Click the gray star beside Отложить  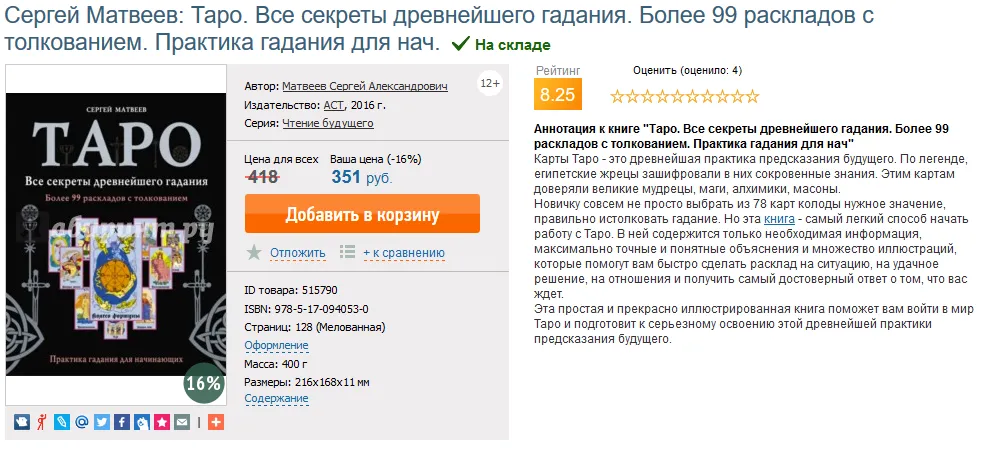(254, 252)
